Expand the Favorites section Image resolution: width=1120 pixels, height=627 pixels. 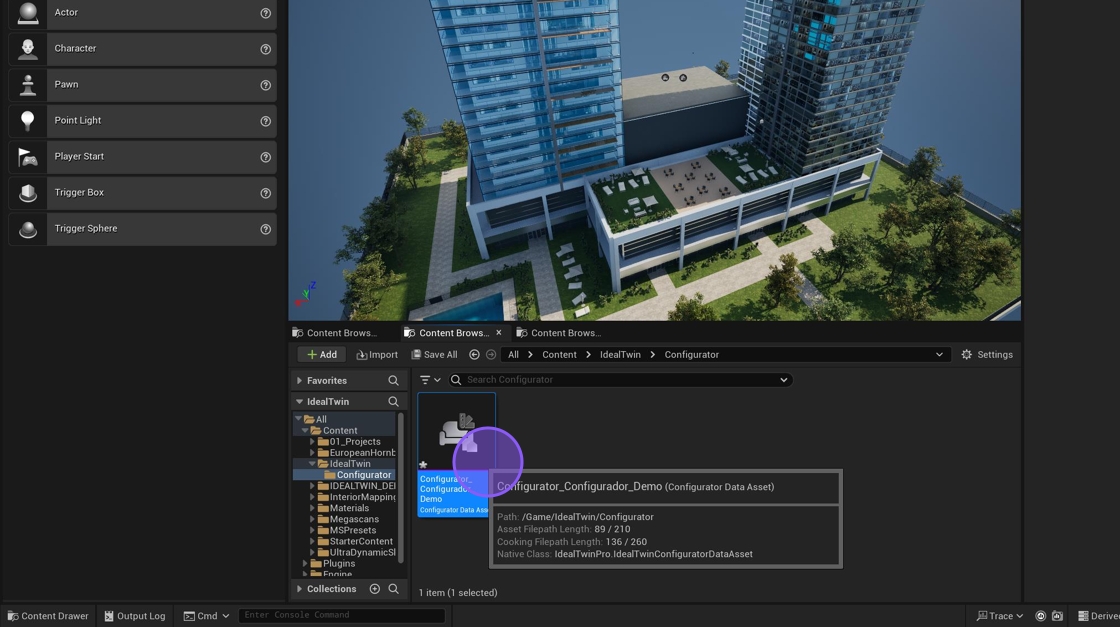(299, 381)
